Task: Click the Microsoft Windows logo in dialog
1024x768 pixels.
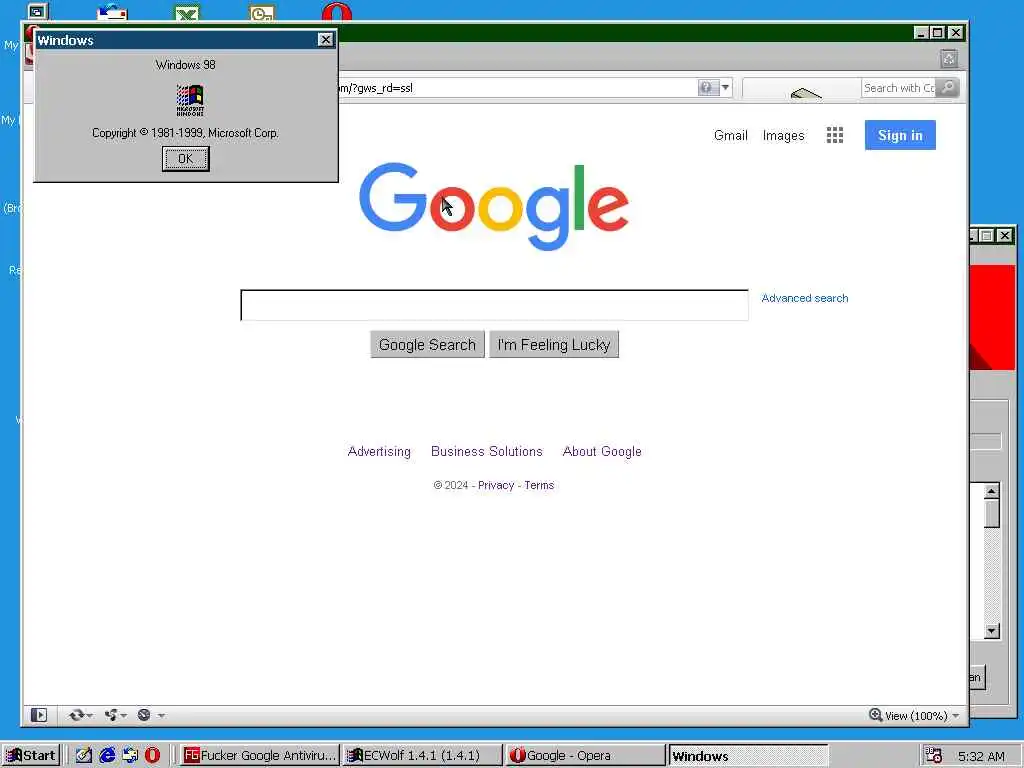Action: click(190, 100)
